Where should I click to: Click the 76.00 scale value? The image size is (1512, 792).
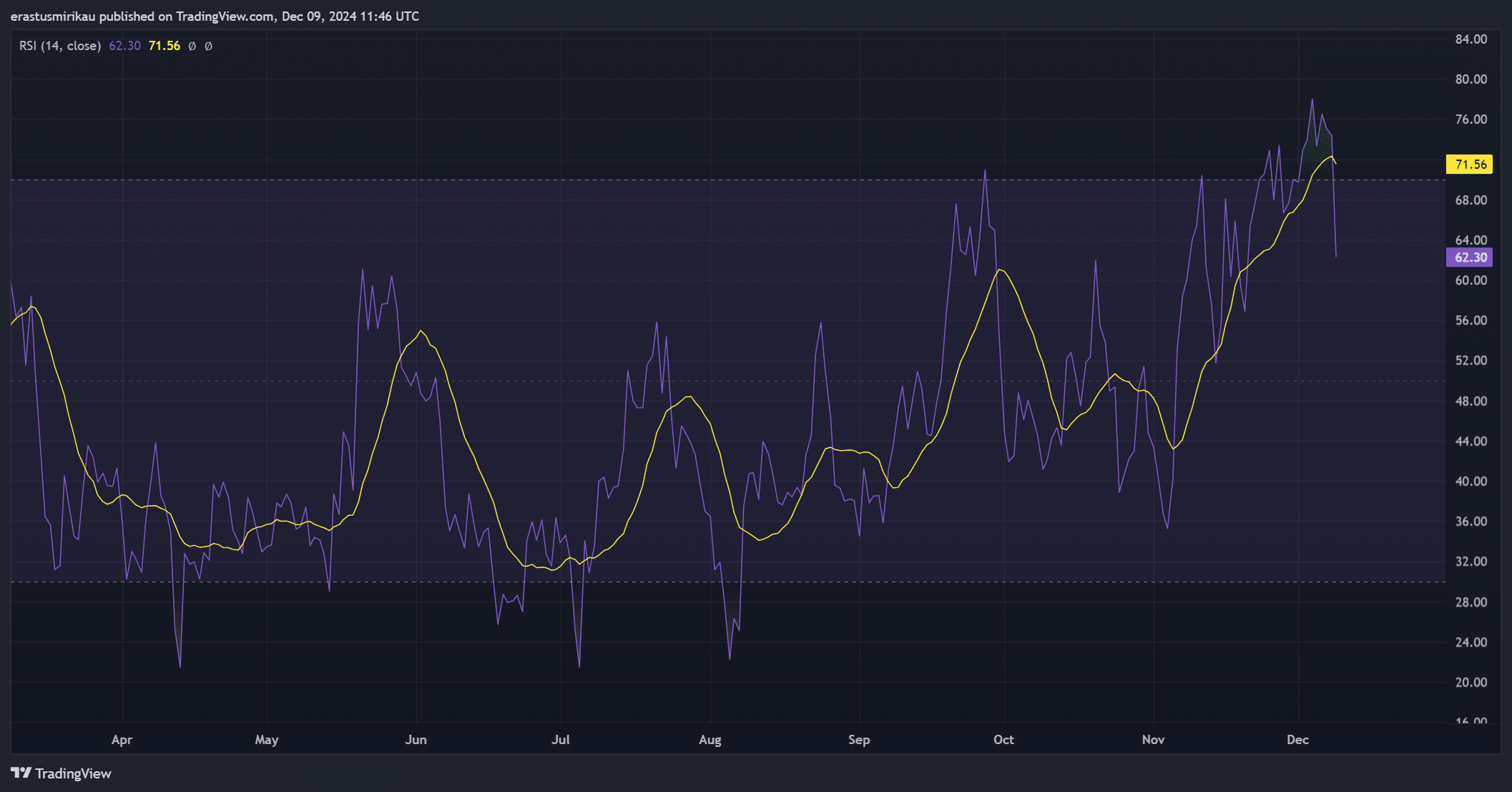click(x=1471, y=119)
